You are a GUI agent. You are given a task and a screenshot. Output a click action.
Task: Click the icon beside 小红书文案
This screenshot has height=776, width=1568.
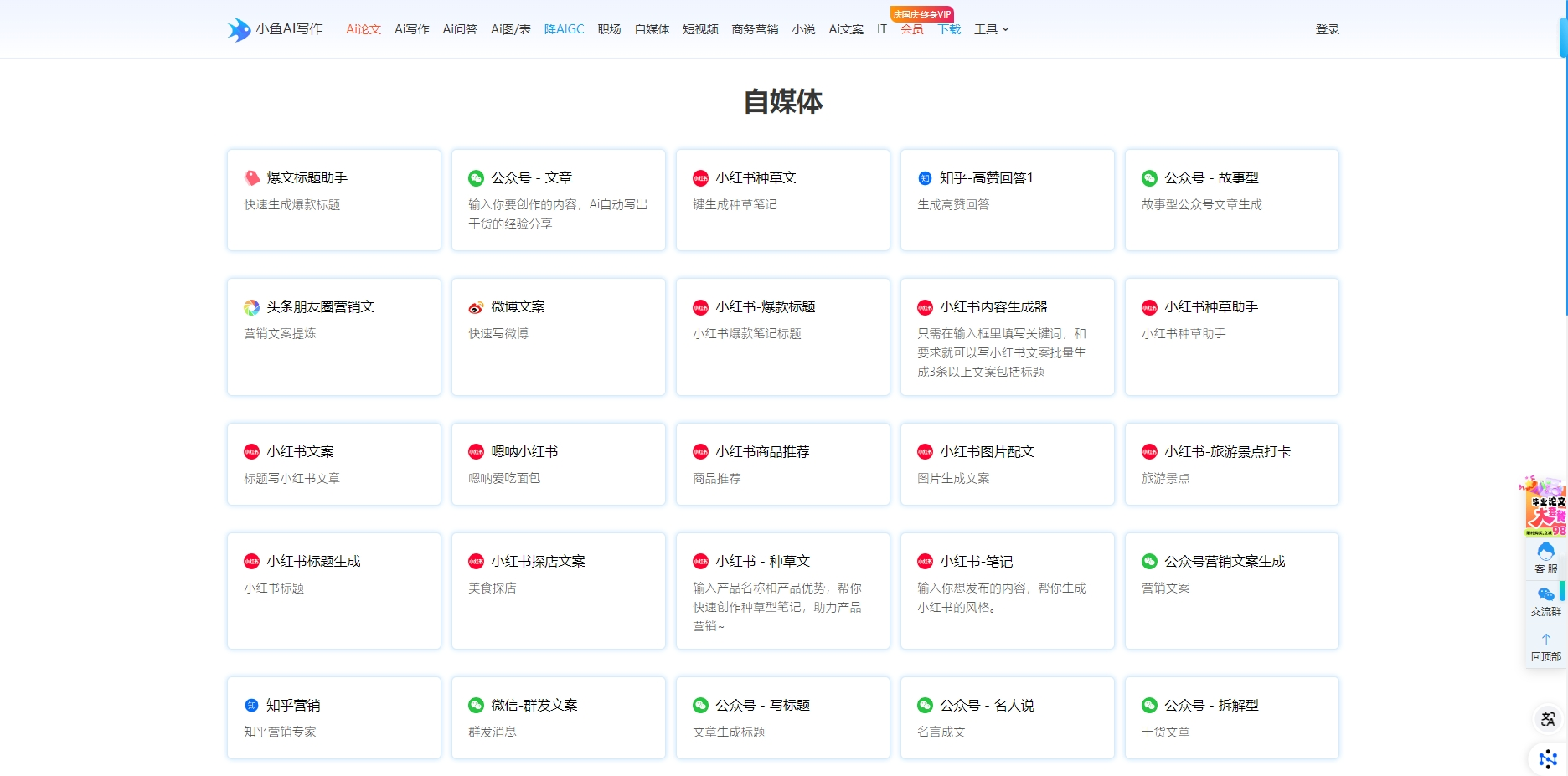point(251,452)
